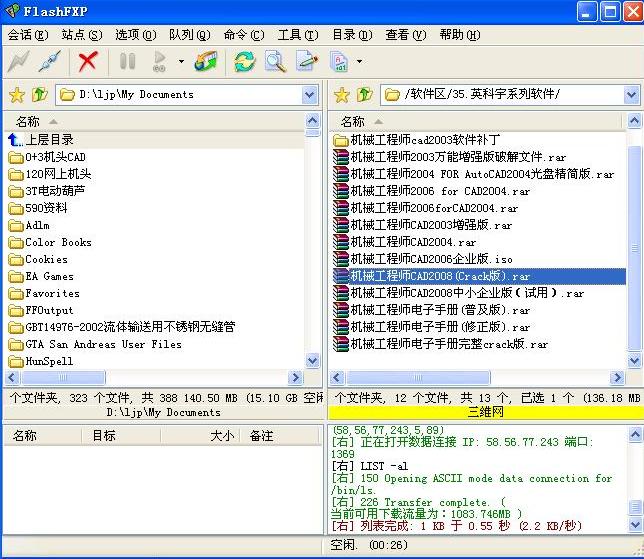
Task: Click the left file list scroll-down arrow
Action: pos(313,361)
